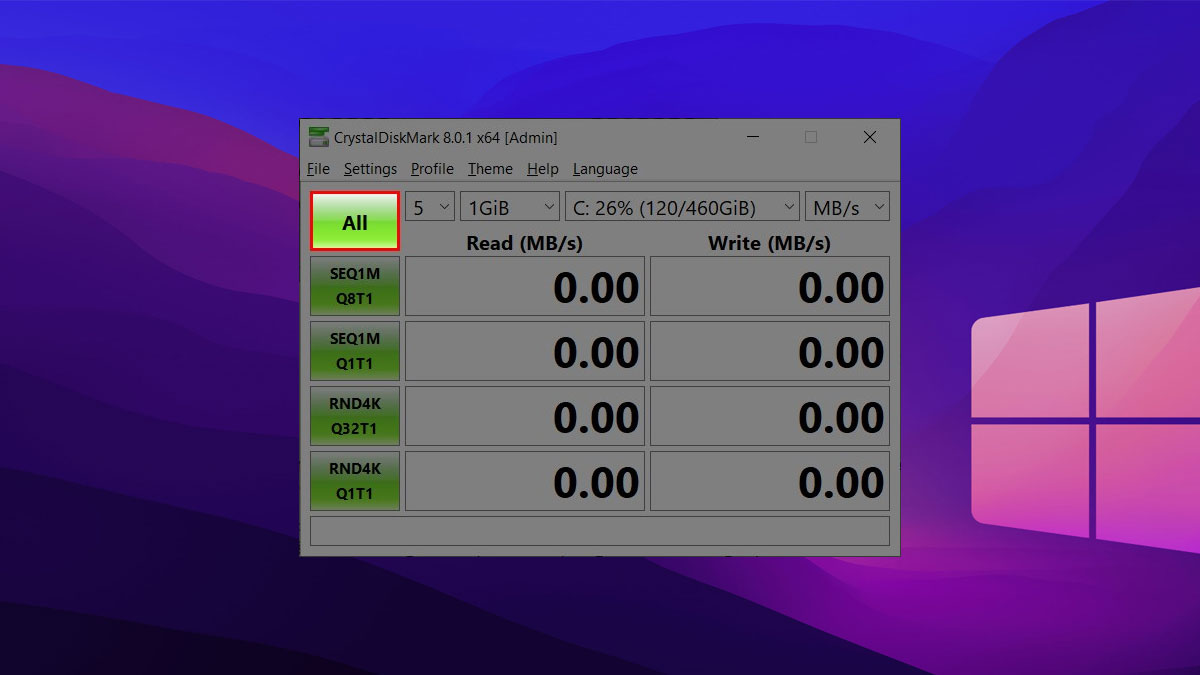This screenshot has width=1200, height=675.
Task: Open the File menu
Action: pos(318,169)
